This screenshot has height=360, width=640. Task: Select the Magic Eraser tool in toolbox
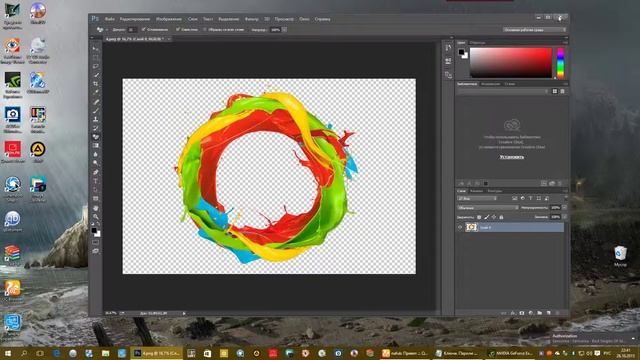96,137
